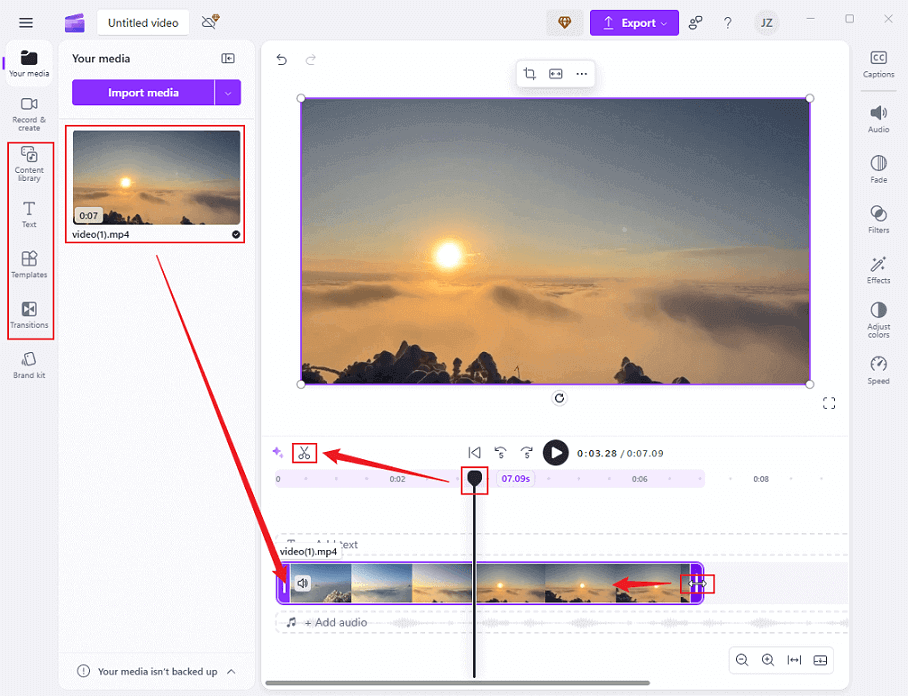
Task: Open the Content library tab
Action: pyautogui.click(x=29, y=165)
